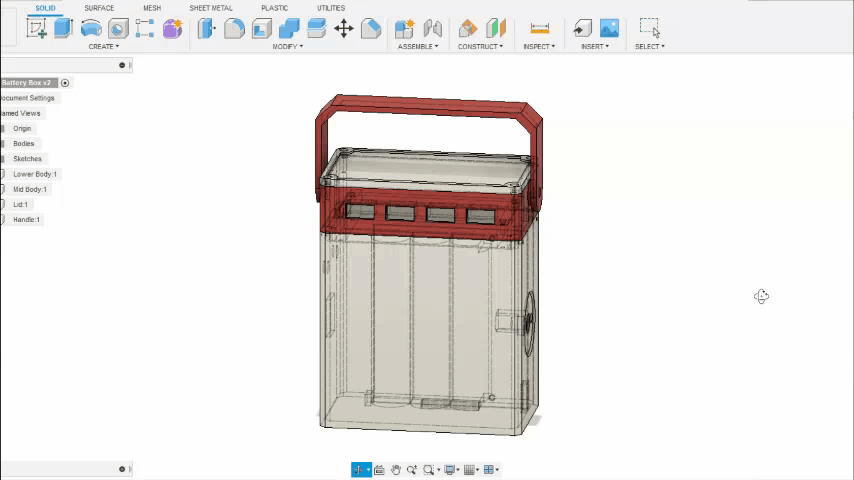Select the Create Sketch tool

[x=37, y=28]
